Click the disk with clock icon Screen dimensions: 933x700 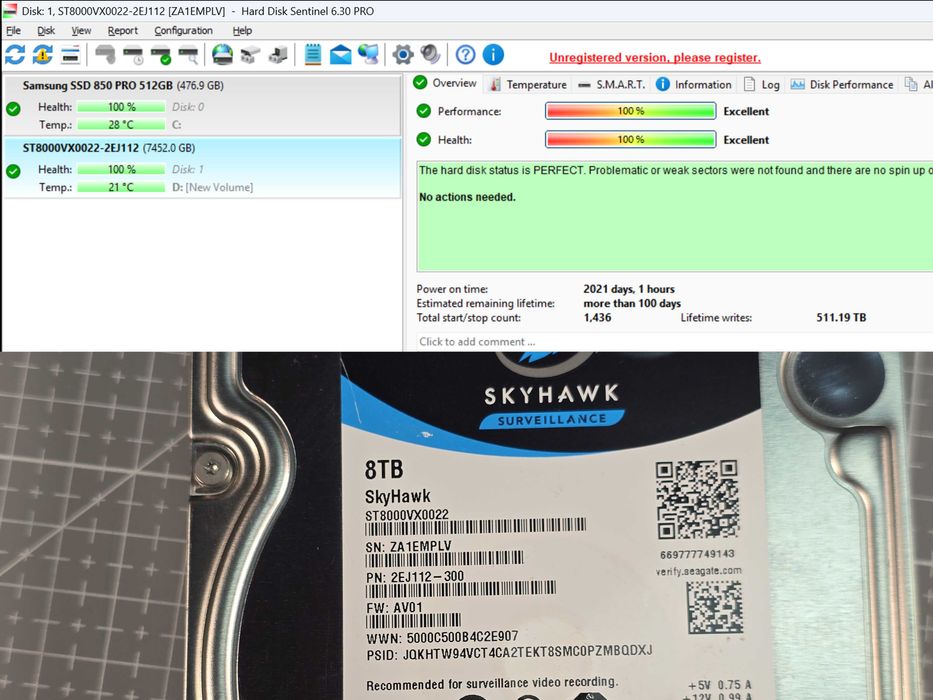(x=133, y=55)
